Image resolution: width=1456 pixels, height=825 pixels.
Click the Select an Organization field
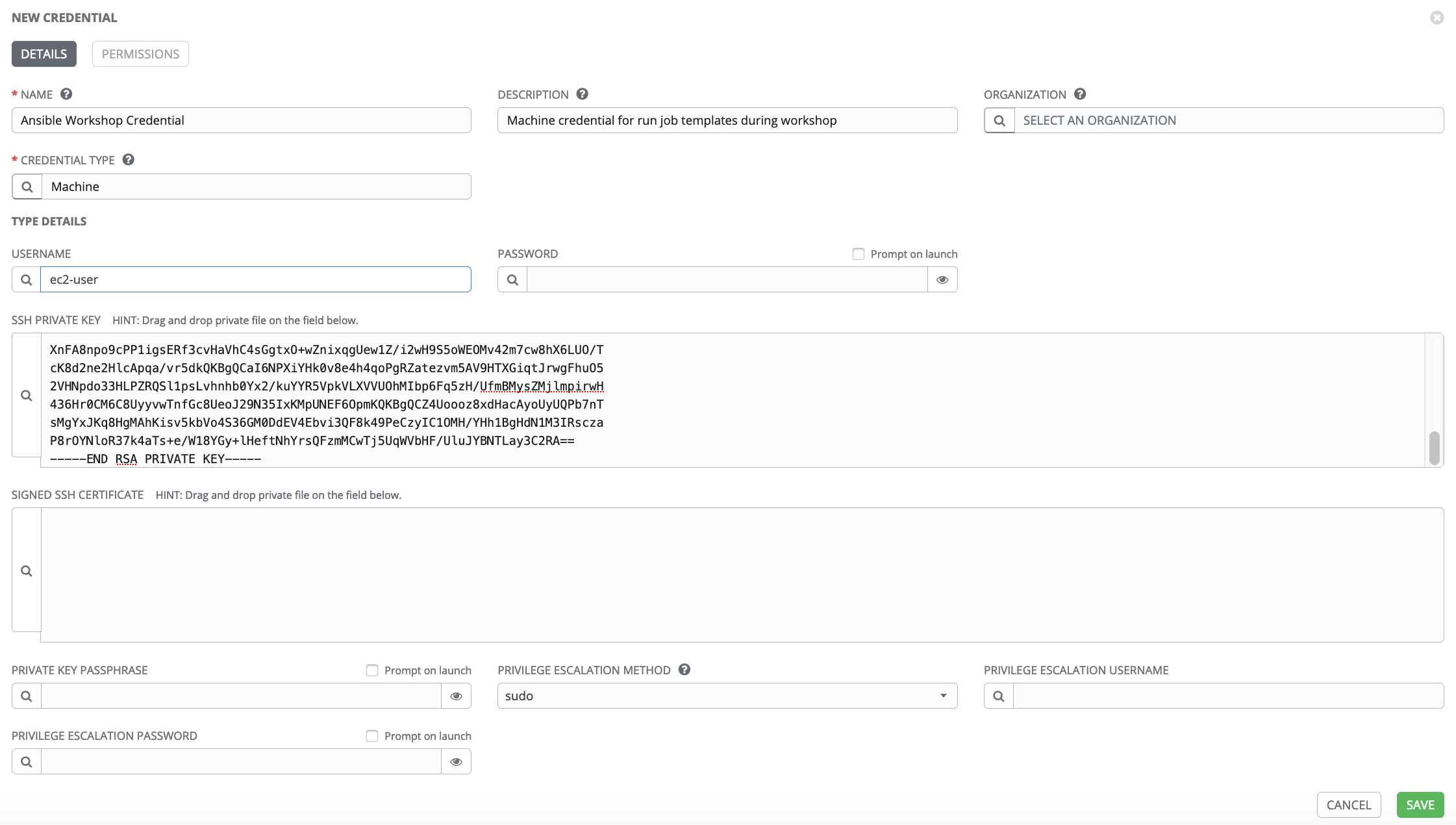(x=1229, y=120)
